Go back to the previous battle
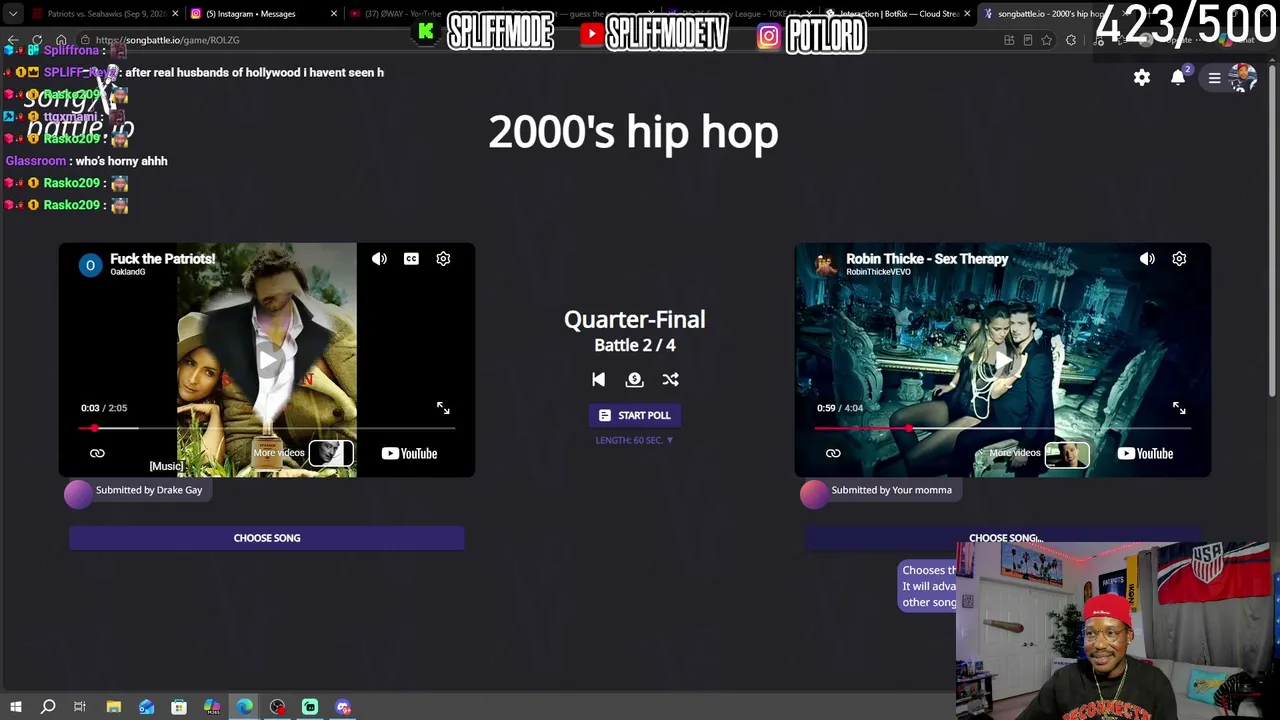This screenshot has height=720, width=1280. click(598, 380)
